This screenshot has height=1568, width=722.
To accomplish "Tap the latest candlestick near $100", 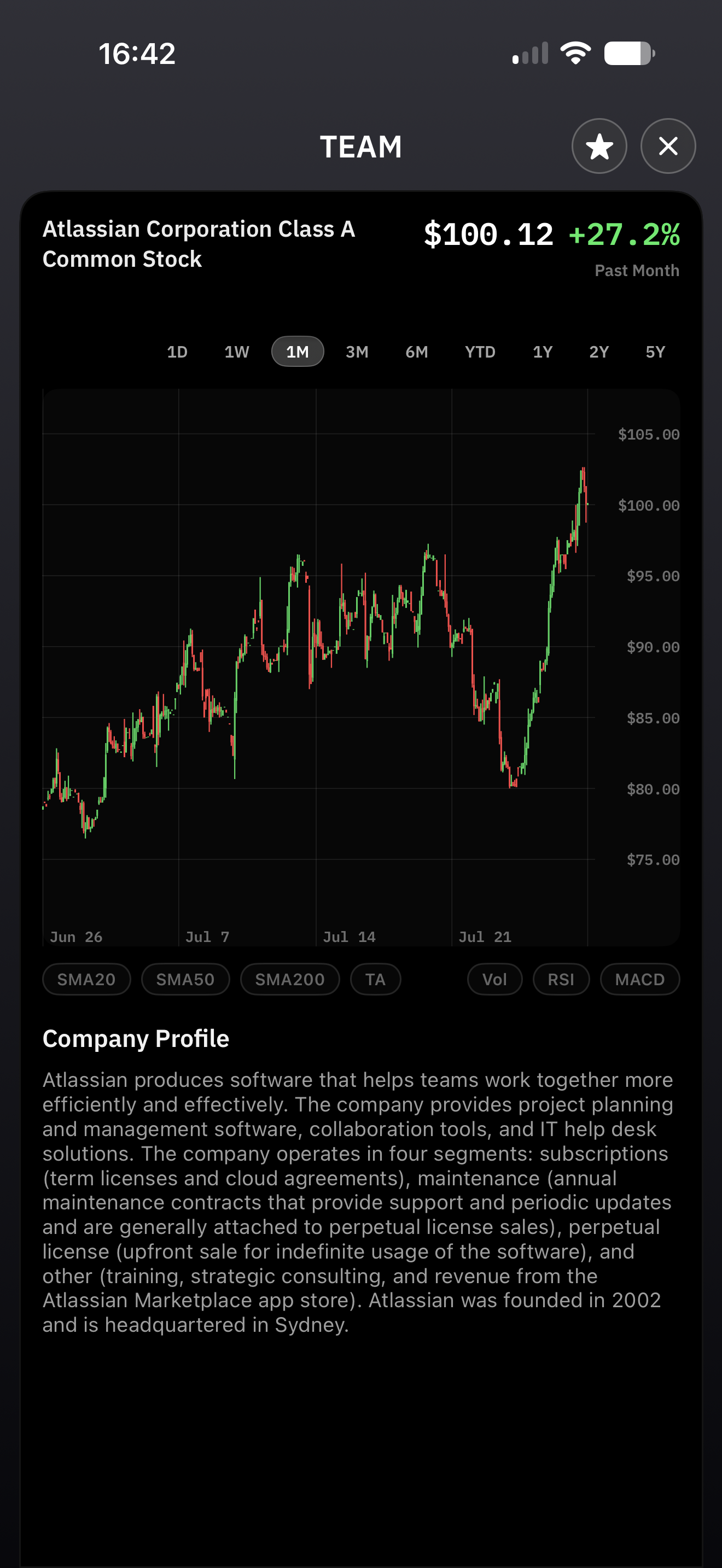I will pyautogui.click(x=586, y=504).
